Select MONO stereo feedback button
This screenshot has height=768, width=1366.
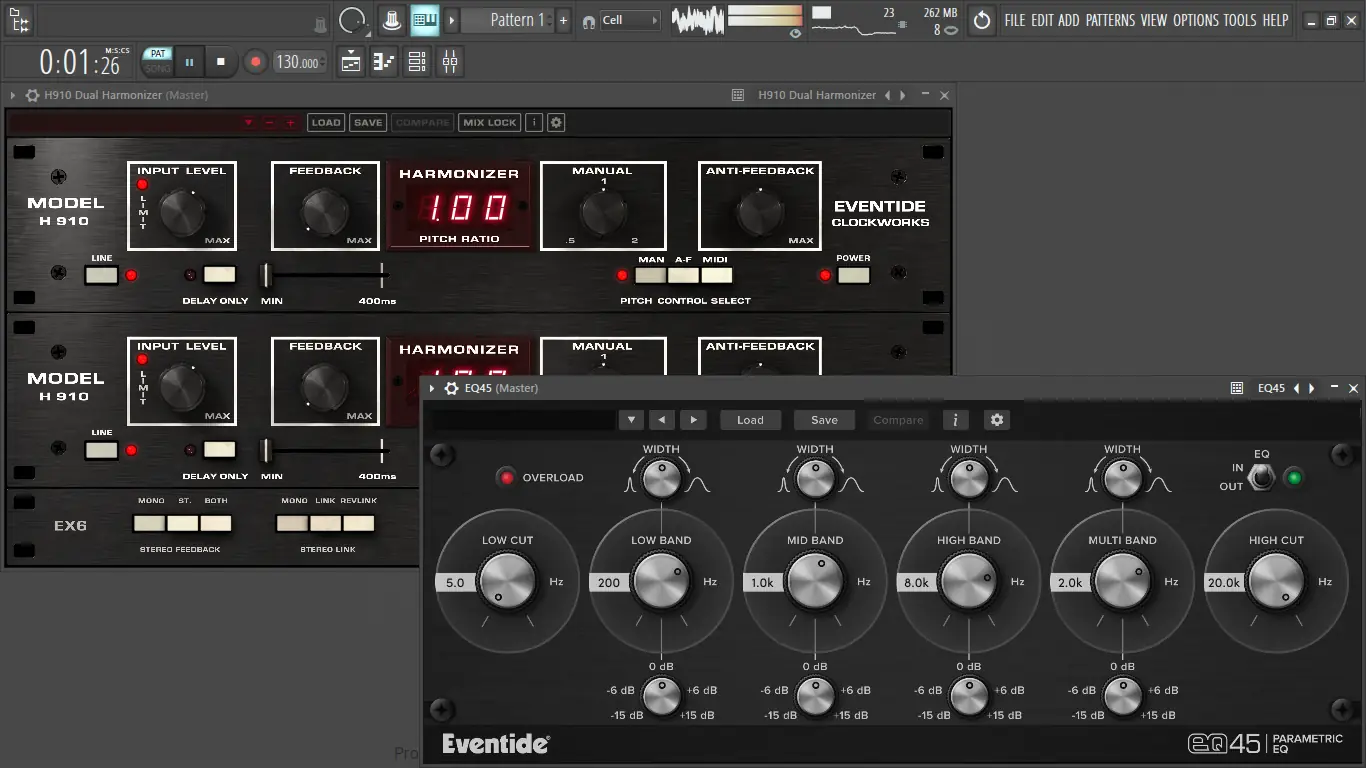tap(149, 523)
